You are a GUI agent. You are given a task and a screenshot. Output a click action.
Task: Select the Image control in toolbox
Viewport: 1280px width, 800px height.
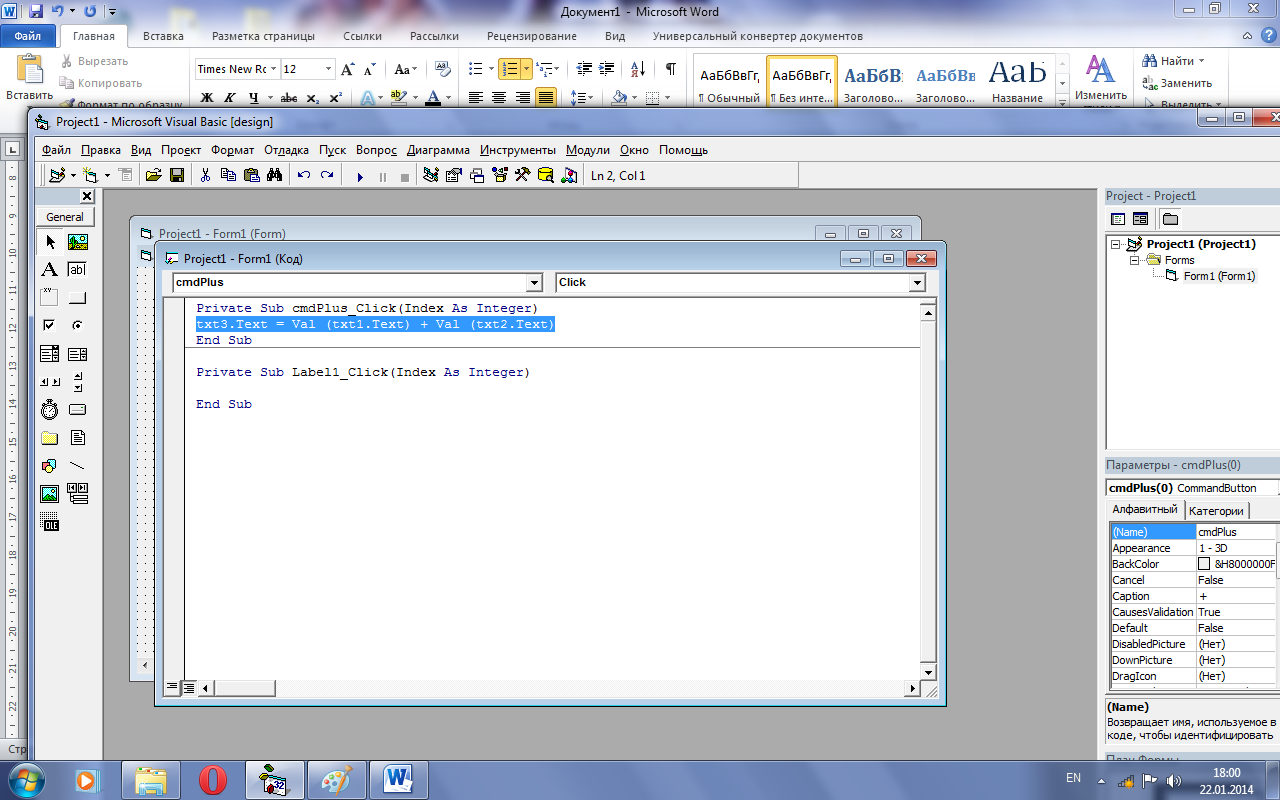click(x=49, y=494)
